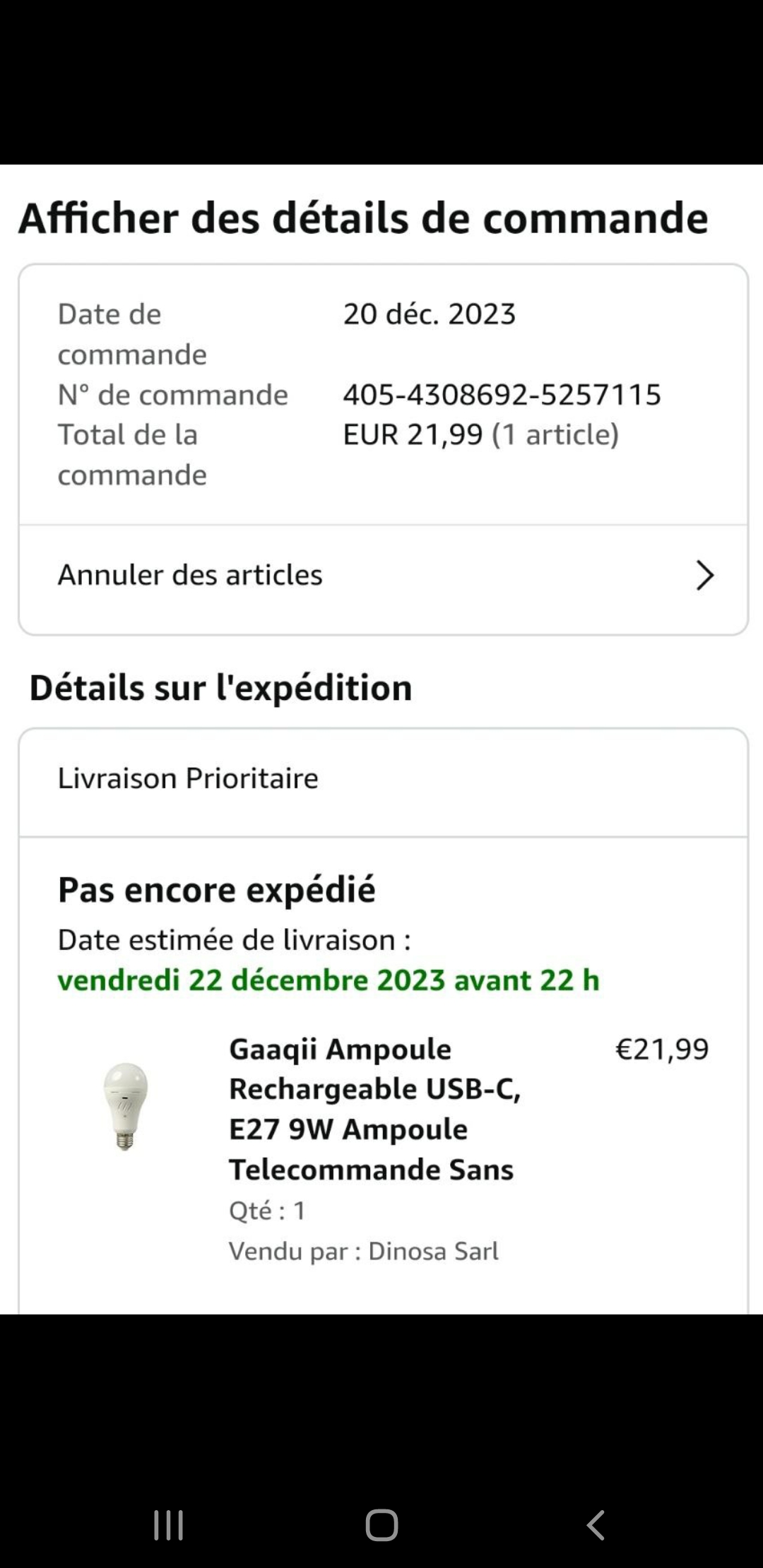
Task: Click the Date estimée de livraison label
Action: click(234, 940)
